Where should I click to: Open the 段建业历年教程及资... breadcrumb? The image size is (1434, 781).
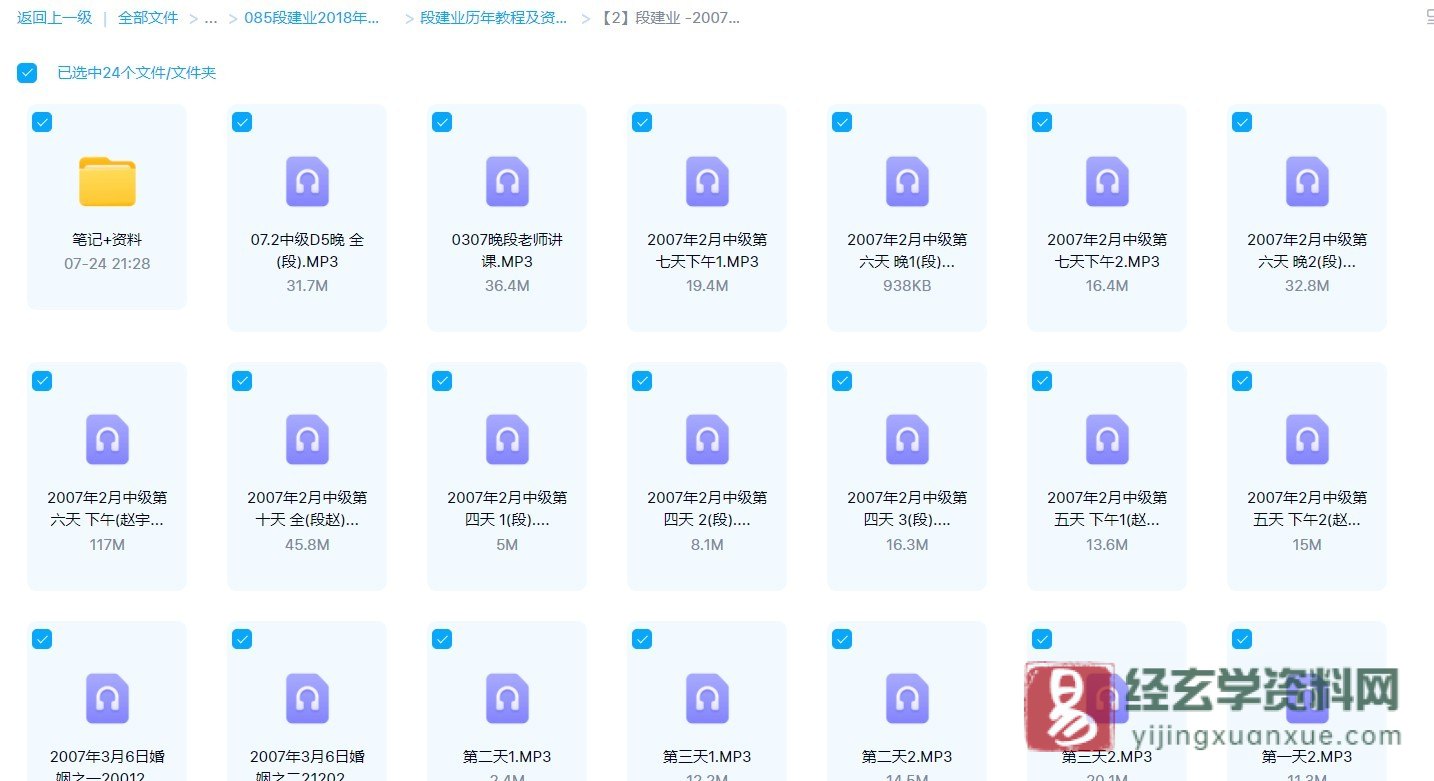click(x=493, y=18)
